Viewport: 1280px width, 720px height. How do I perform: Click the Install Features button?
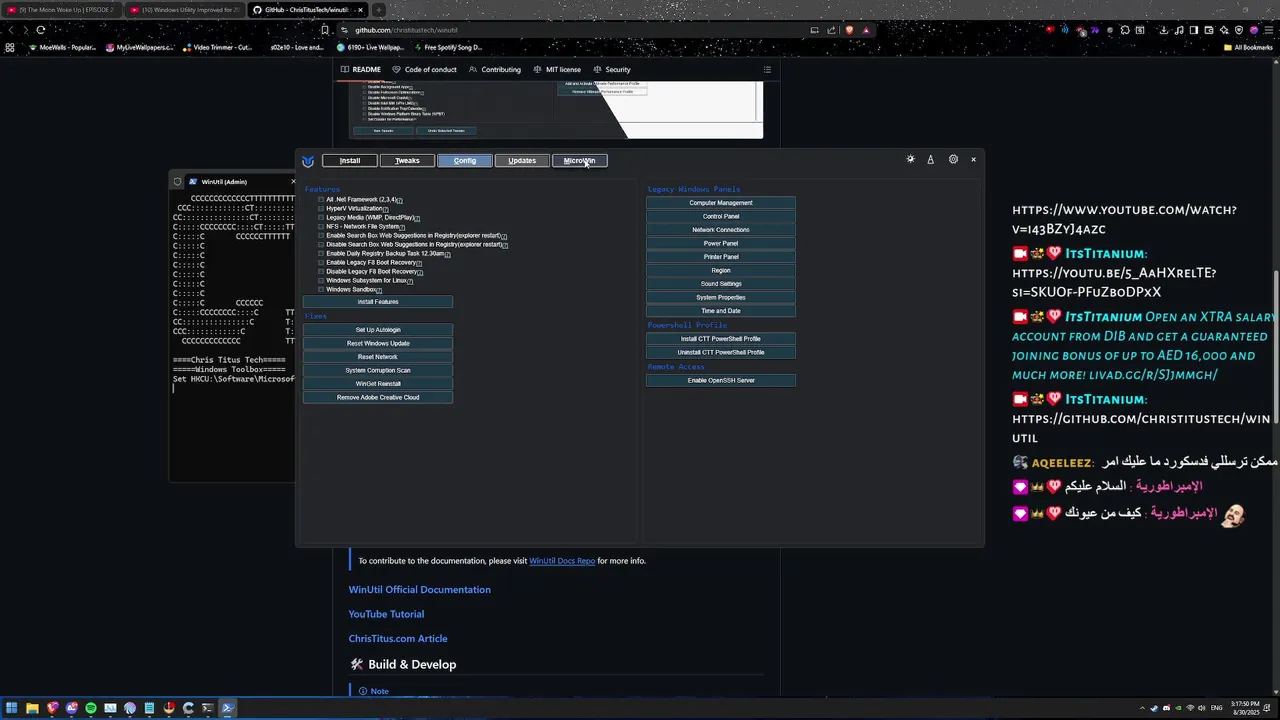[378, 302]
